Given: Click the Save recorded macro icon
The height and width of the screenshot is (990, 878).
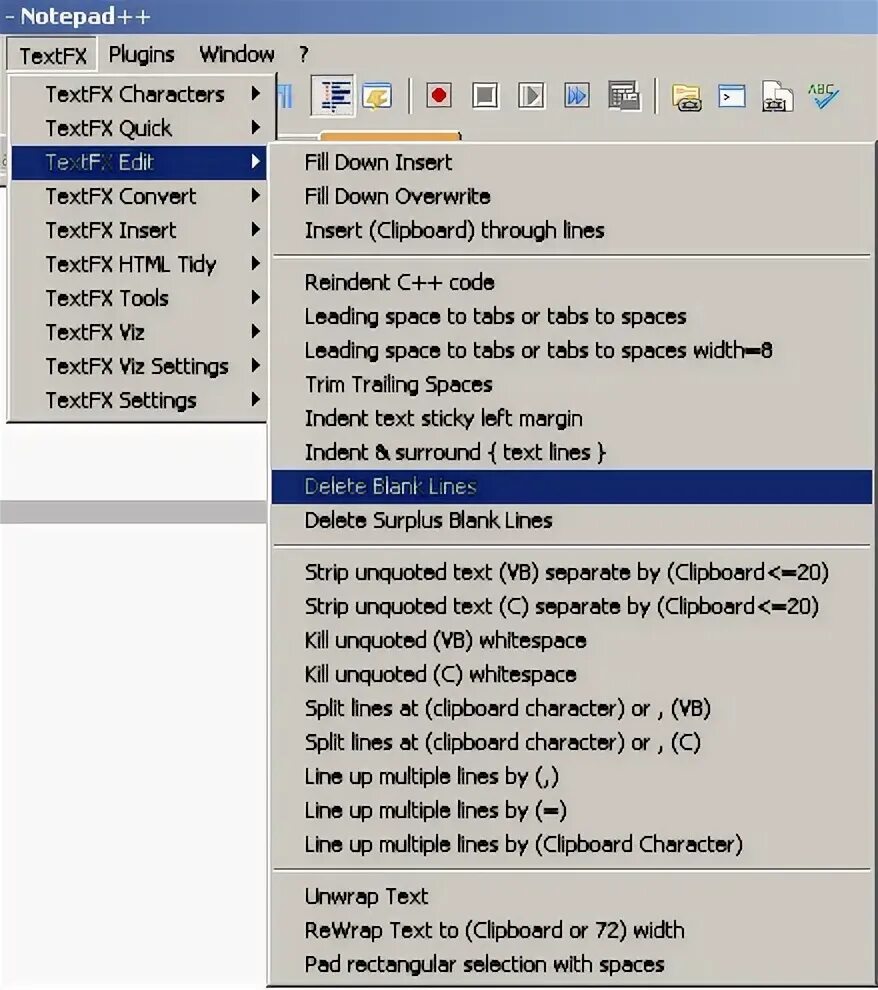Looking at the screenshot, I should (624, 96).
